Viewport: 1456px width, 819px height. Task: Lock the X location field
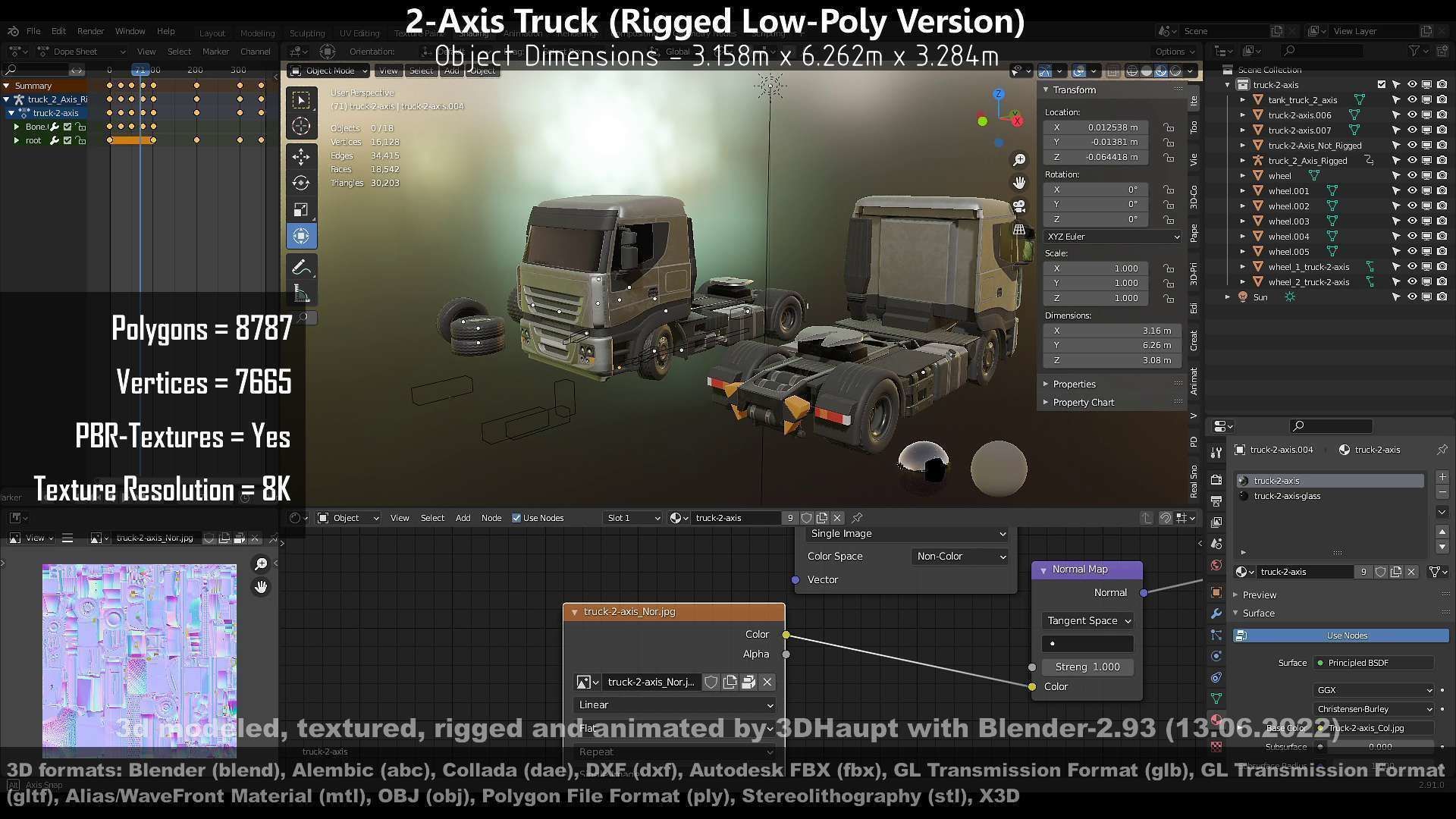coord(1169,127)
